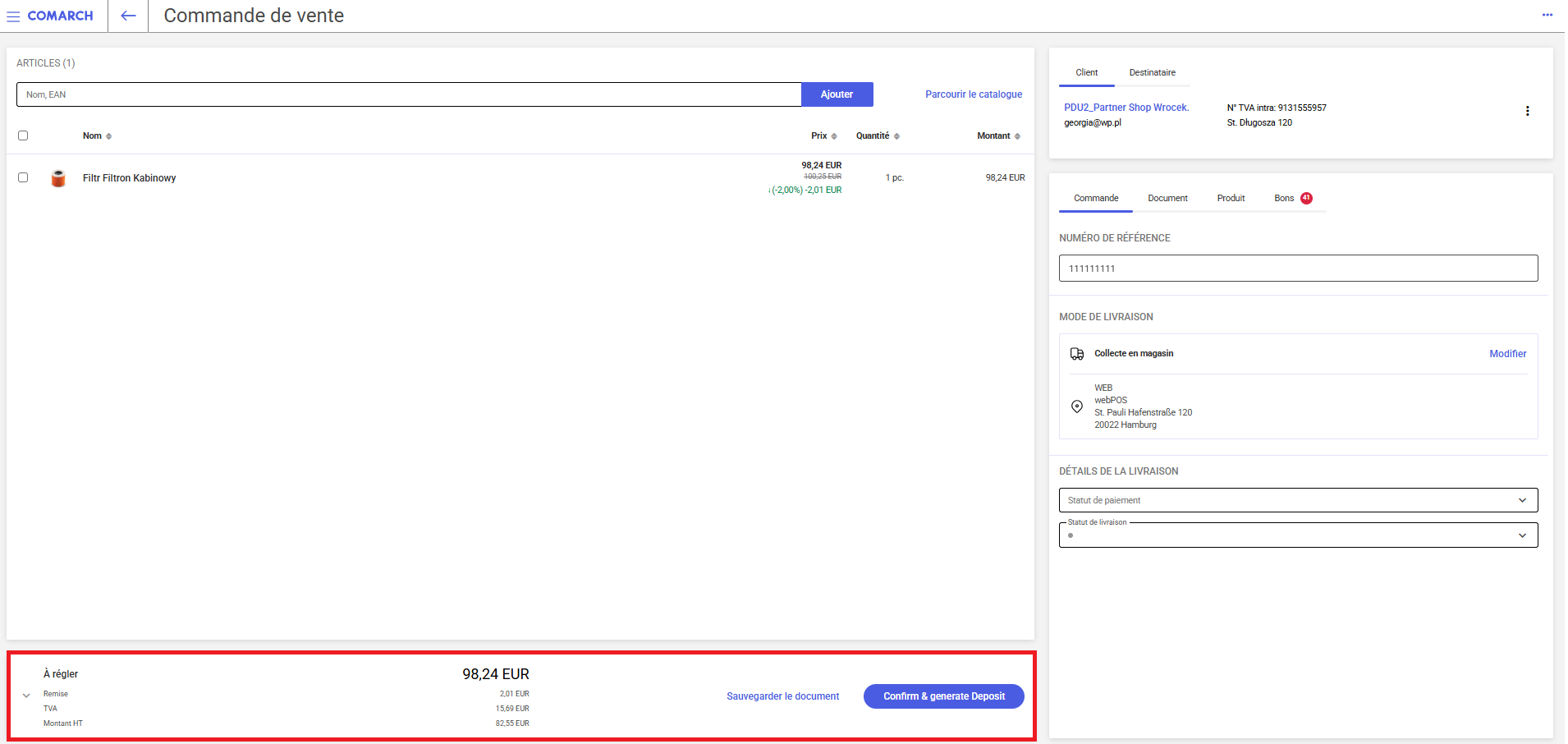Image resolution: width=1568 pixels, height=744 pixels.
Task: Click the delivery truck icon
Action: [x=1077, y=354]
